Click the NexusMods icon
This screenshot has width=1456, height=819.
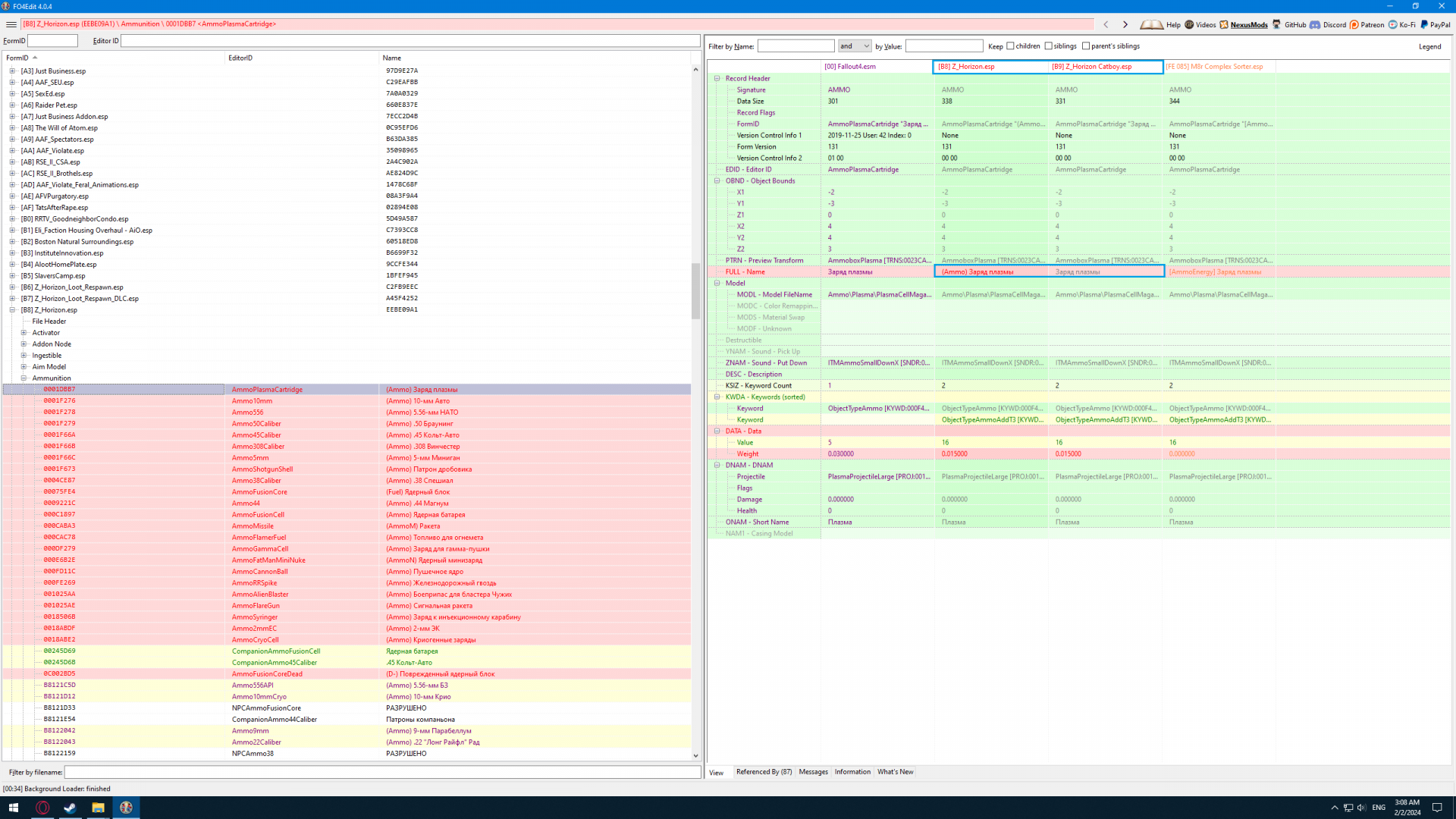click(1224, 24)
